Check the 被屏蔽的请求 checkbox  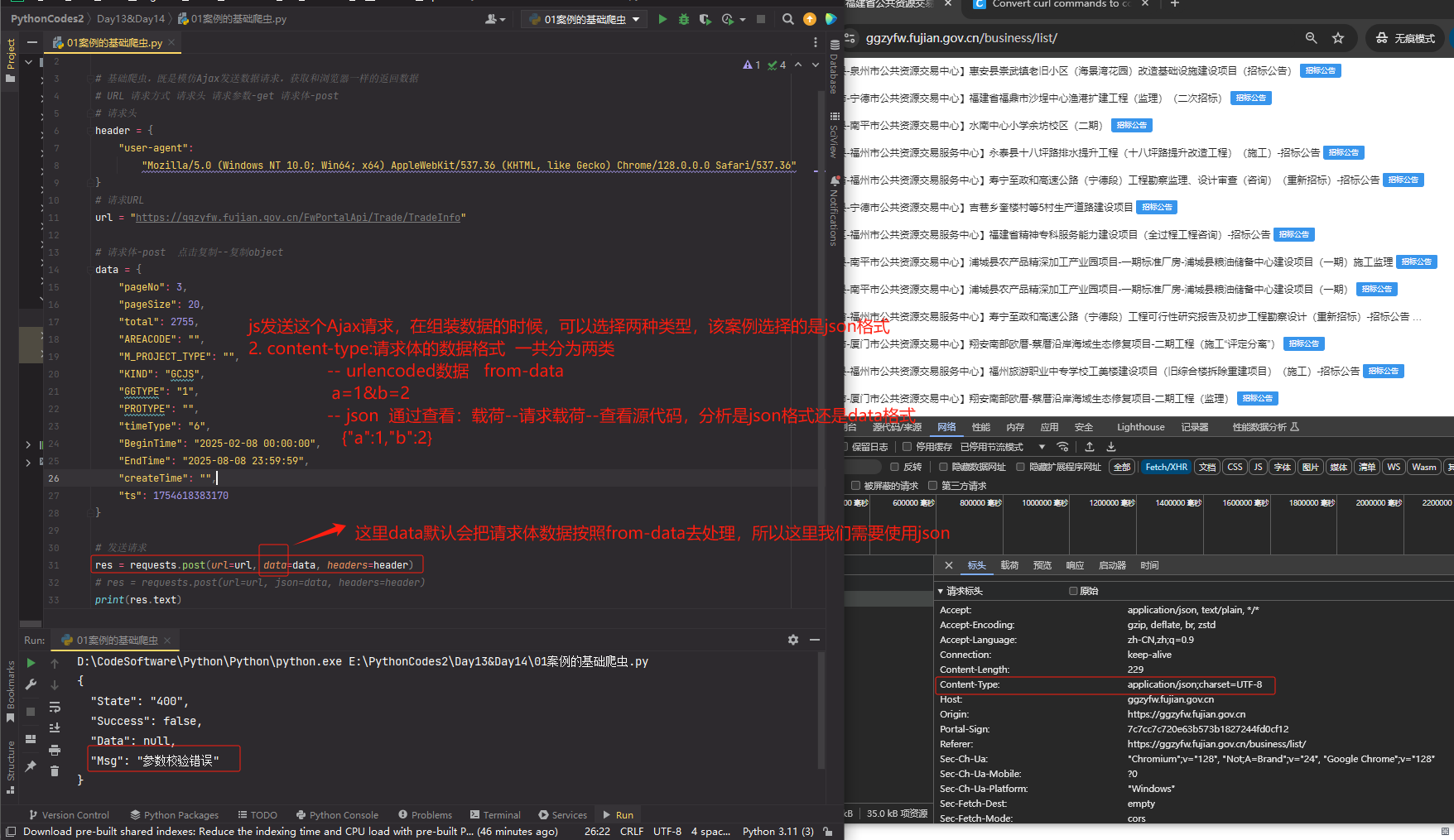[x=856, y=486]
